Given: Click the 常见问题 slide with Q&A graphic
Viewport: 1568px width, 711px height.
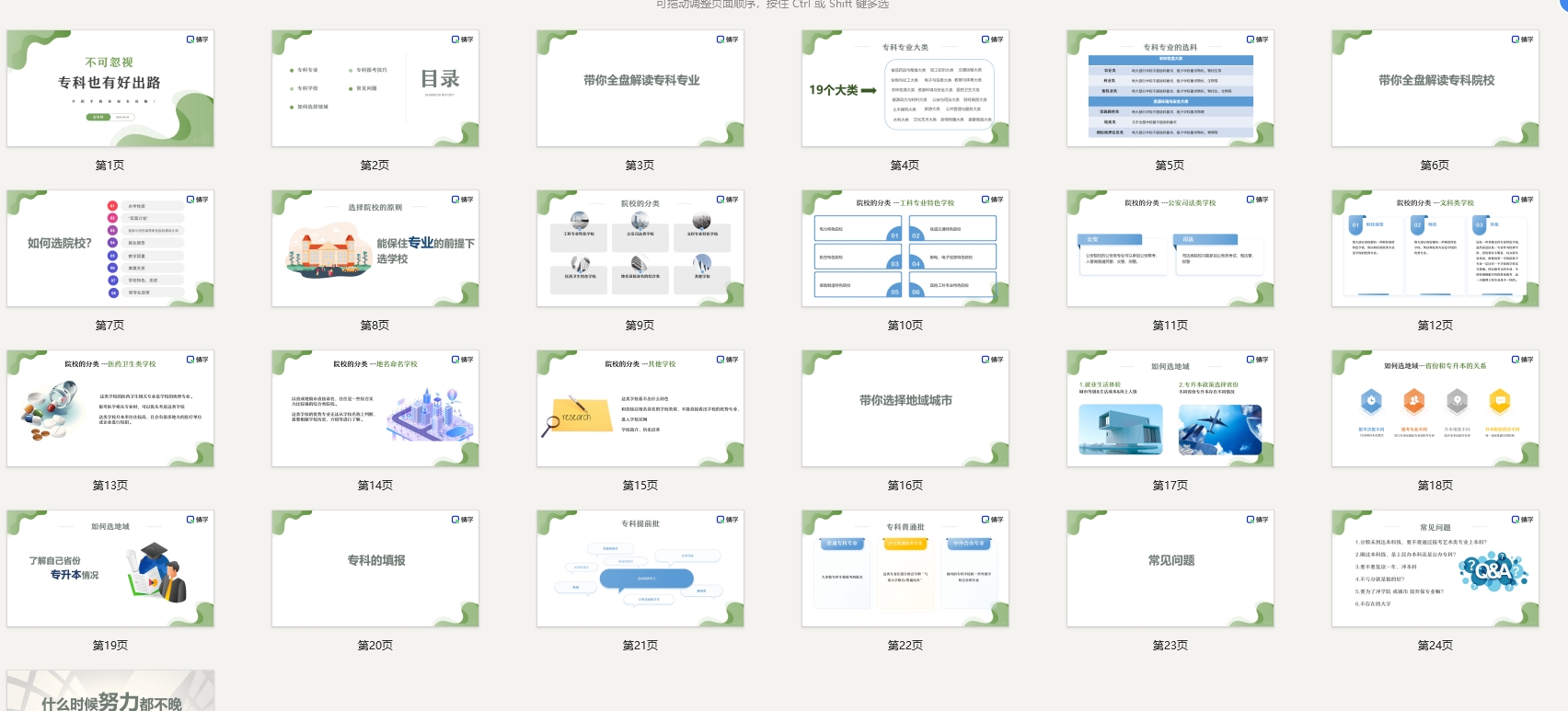Looking at the screenshot, I should tap(1435, 568).
